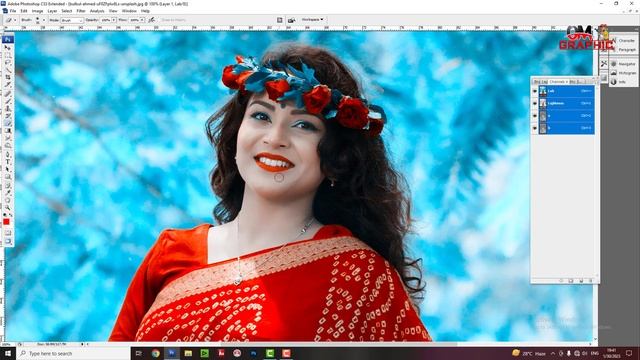Open the Window menu

point(129,11)
